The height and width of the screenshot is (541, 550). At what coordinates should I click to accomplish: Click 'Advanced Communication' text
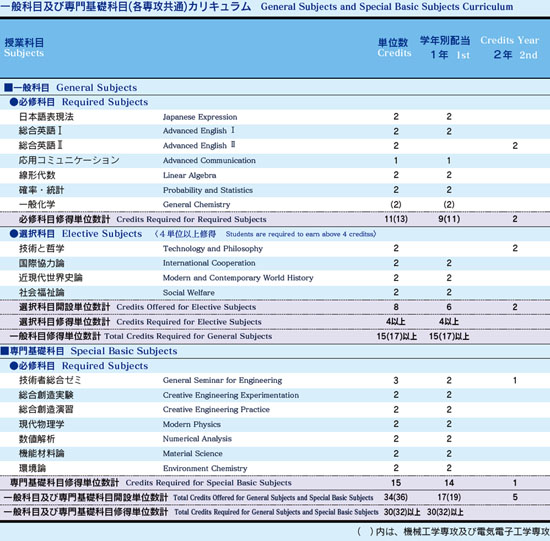[209, 160]
